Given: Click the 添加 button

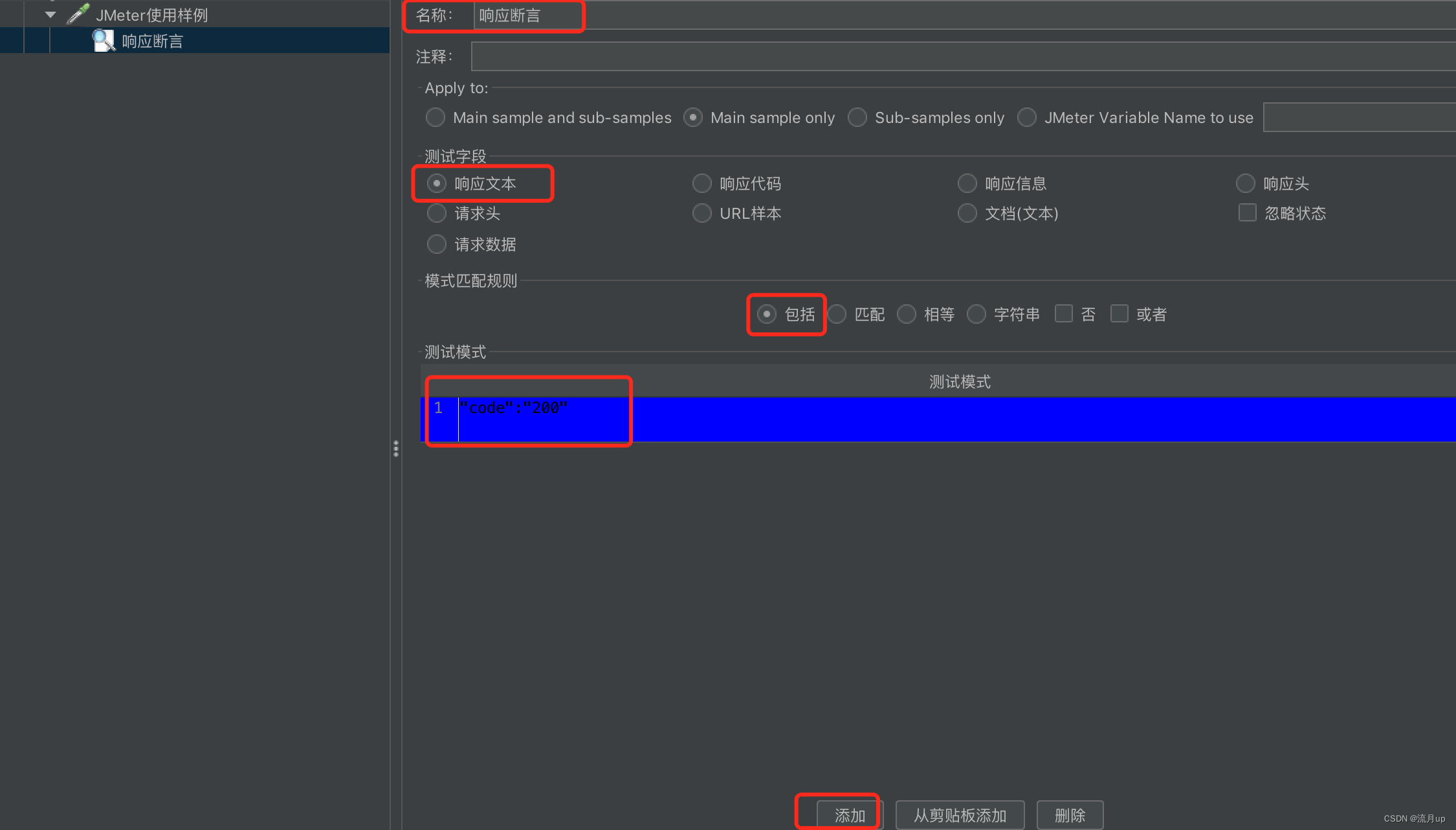Looking at the screenshot, I should pyautogui.click(x=850, y=815).
